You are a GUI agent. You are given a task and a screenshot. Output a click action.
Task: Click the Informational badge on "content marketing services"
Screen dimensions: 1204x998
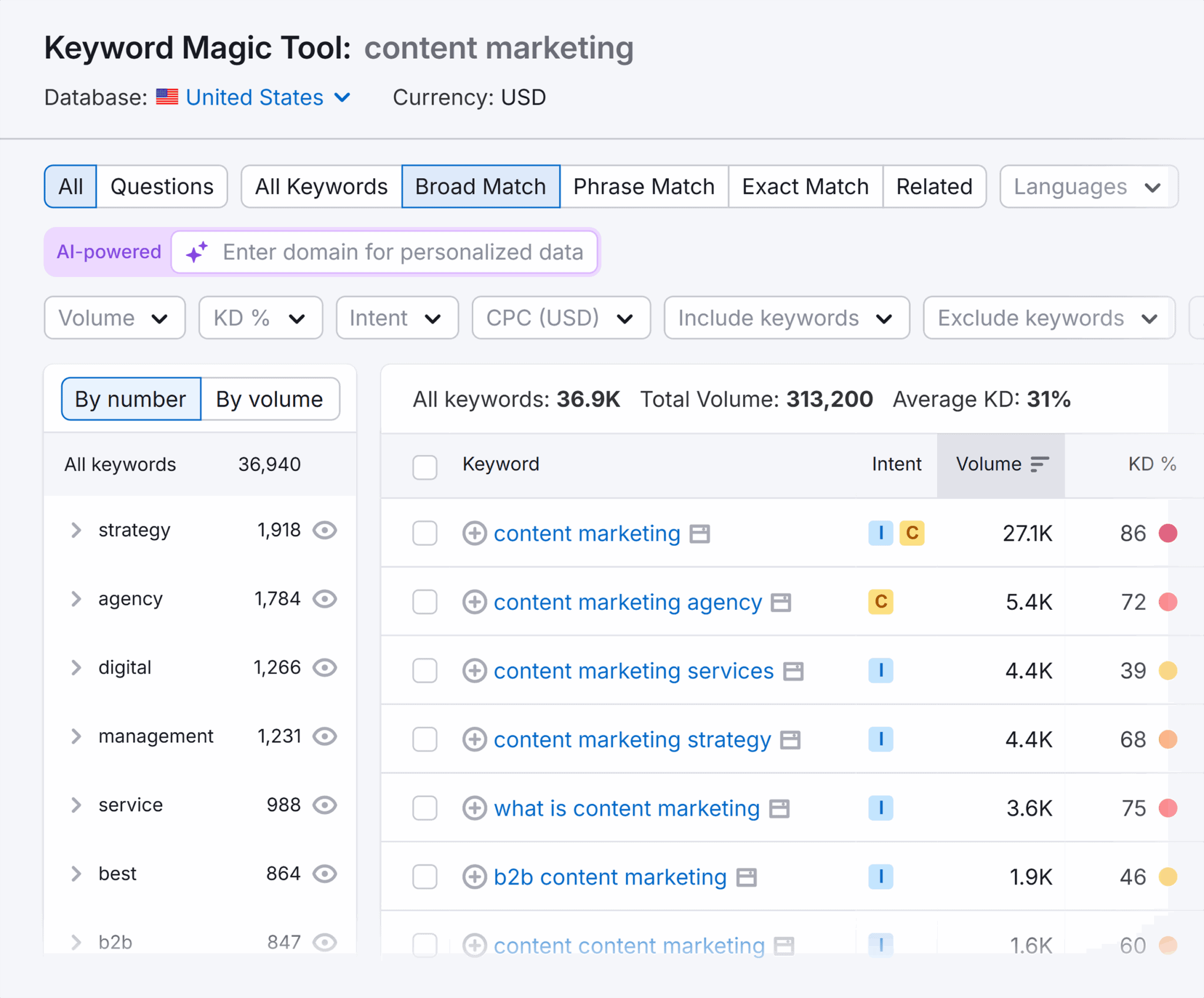click(x=880, y=670)
